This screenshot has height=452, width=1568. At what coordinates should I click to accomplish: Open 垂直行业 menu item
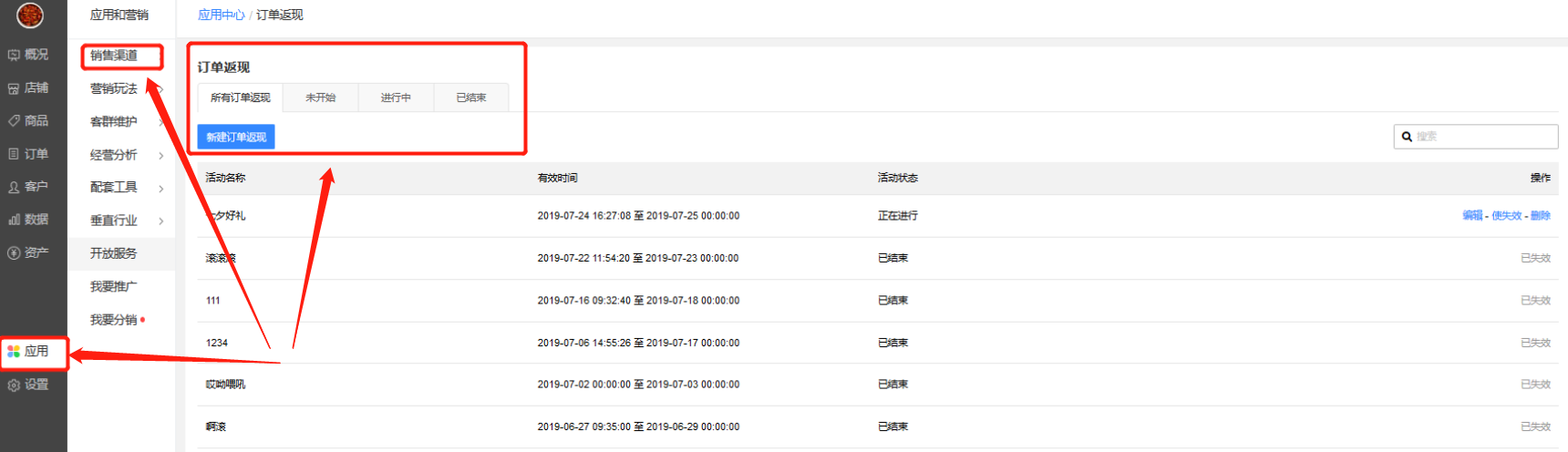(x=114, y=221)
